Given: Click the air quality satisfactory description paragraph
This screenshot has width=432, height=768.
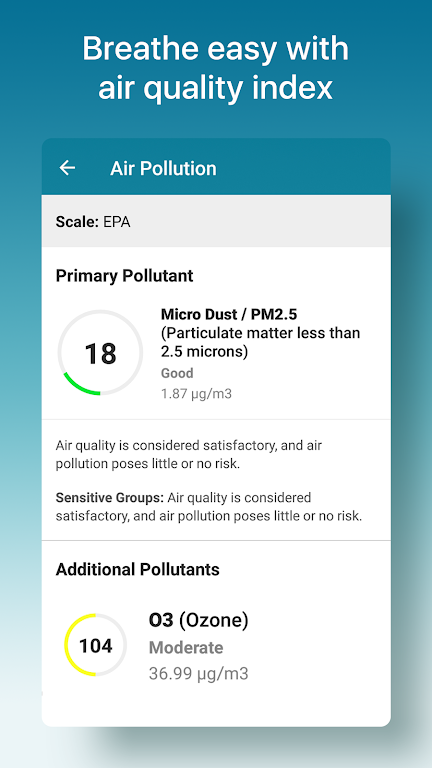Looking at the screenshot, I should pyautogui.click(x=189, y=455).
